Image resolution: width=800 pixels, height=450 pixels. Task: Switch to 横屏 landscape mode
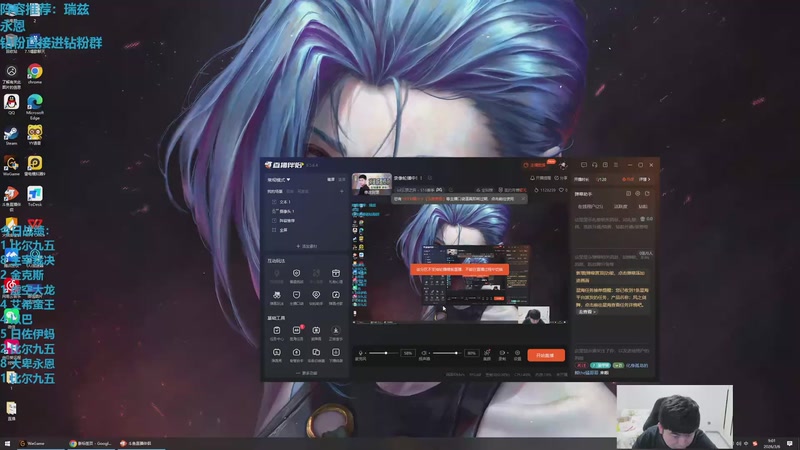(x=331, y=180)
